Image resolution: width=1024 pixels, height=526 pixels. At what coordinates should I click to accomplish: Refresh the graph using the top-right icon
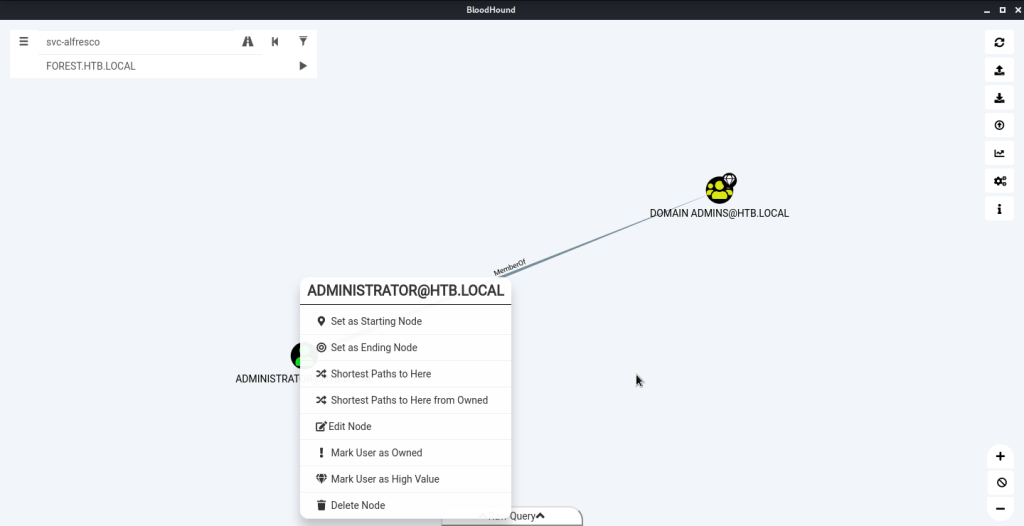click(x=999, y=42)
